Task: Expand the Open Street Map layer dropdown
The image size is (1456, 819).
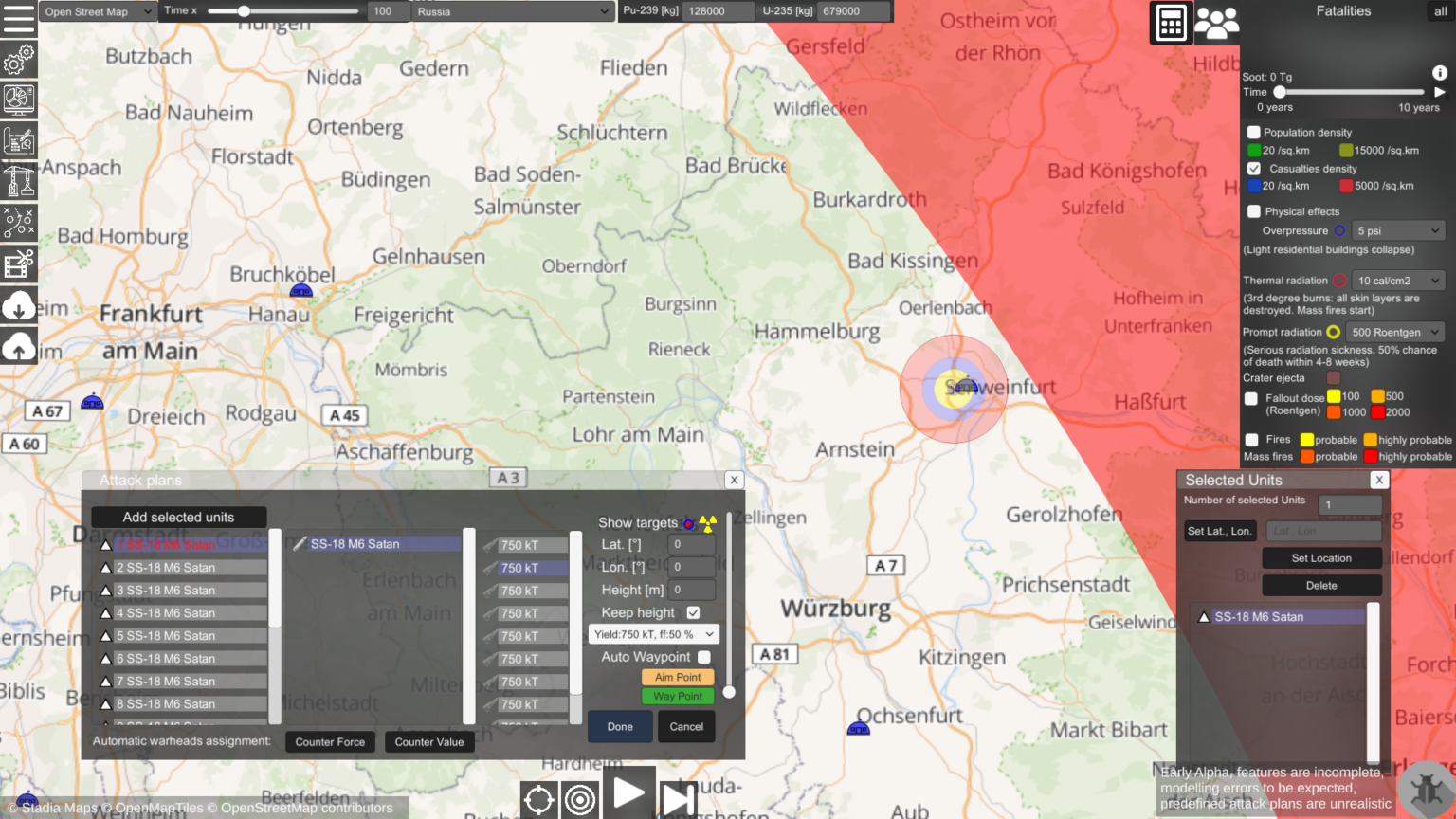Action: (98, 12)
